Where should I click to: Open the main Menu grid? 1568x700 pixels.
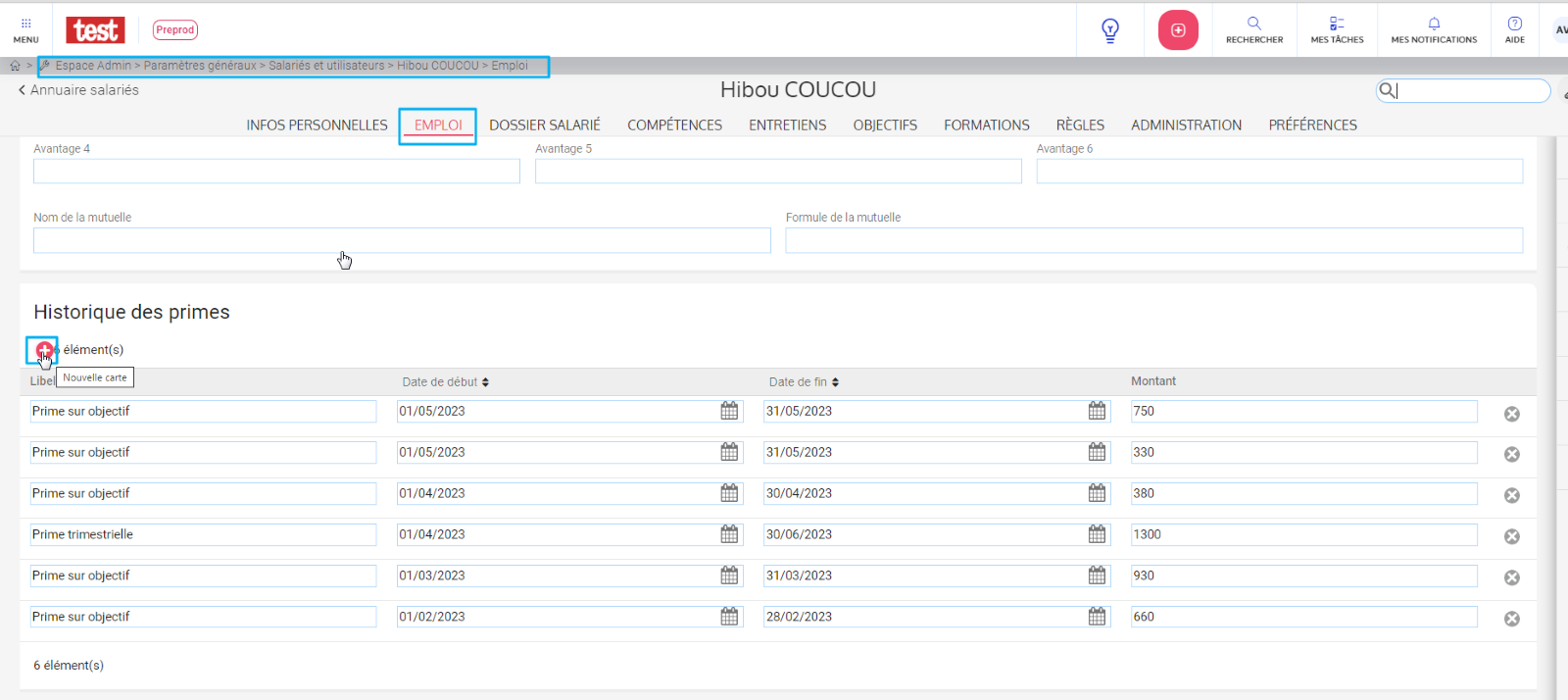(25, 30)
